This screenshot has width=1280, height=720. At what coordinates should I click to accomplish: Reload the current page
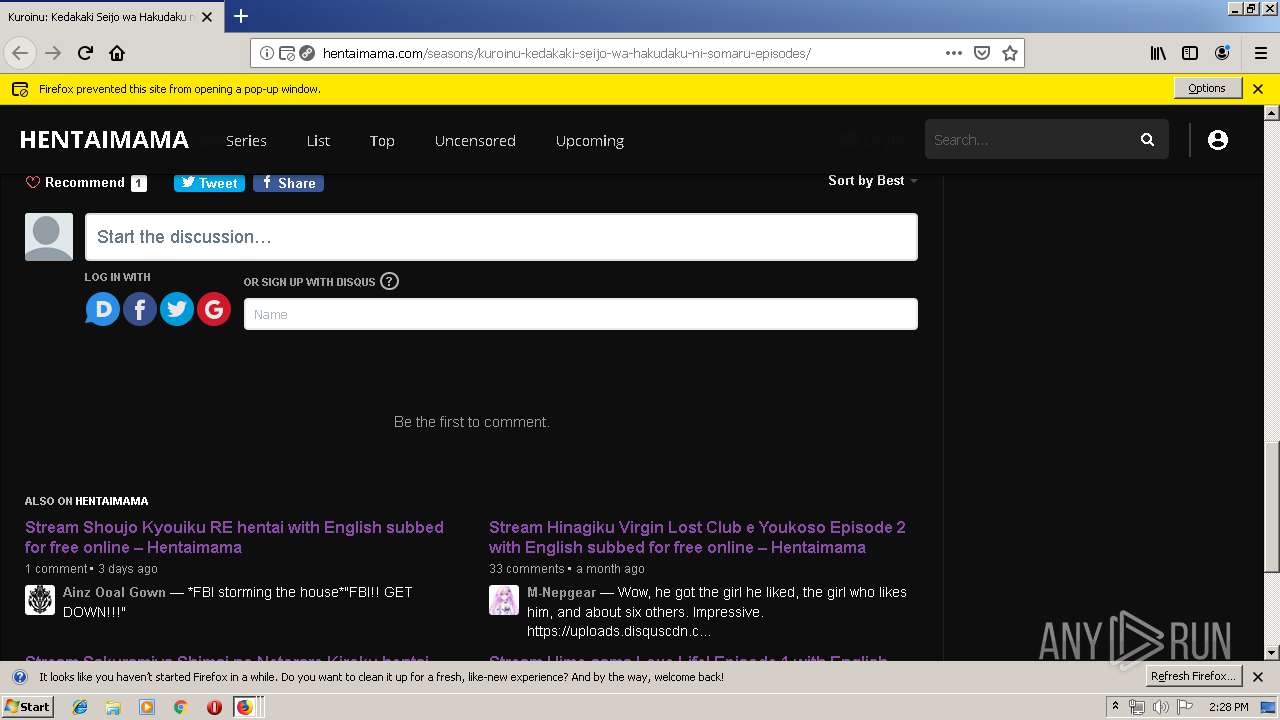(x=85, y=53)
